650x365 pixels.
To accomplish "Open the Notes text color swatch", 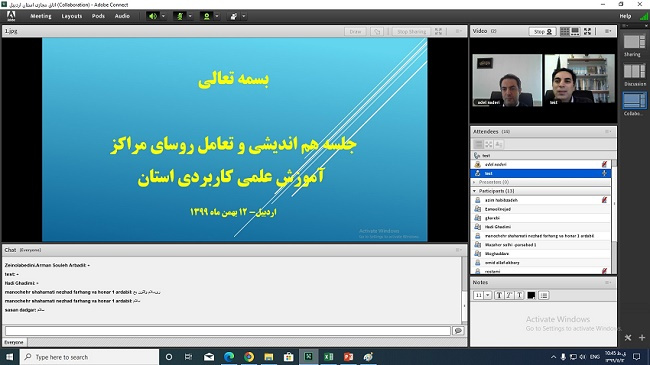I will [531, 295].
